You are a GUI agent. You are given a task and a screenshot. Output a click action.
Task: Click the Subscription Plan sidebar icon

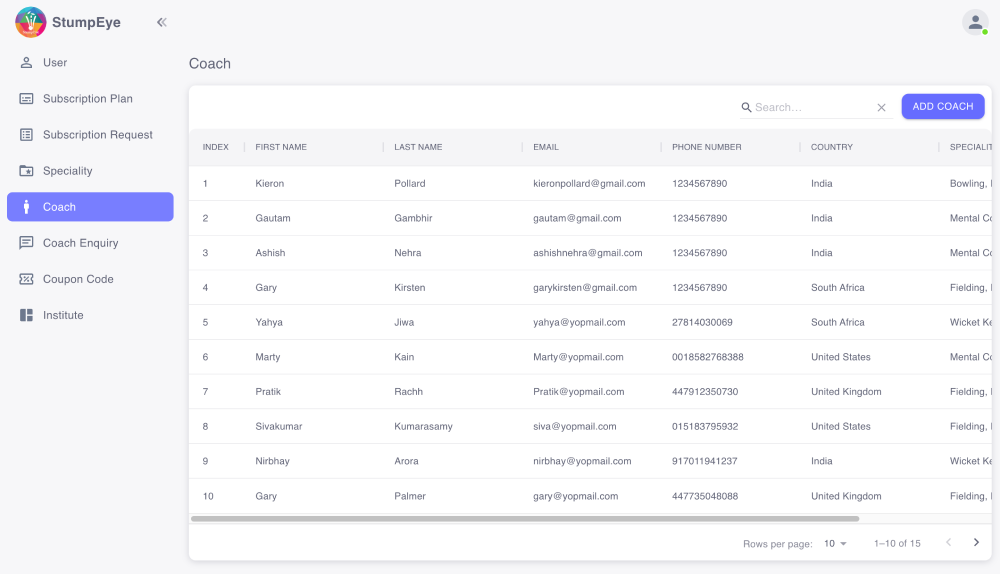26,99
